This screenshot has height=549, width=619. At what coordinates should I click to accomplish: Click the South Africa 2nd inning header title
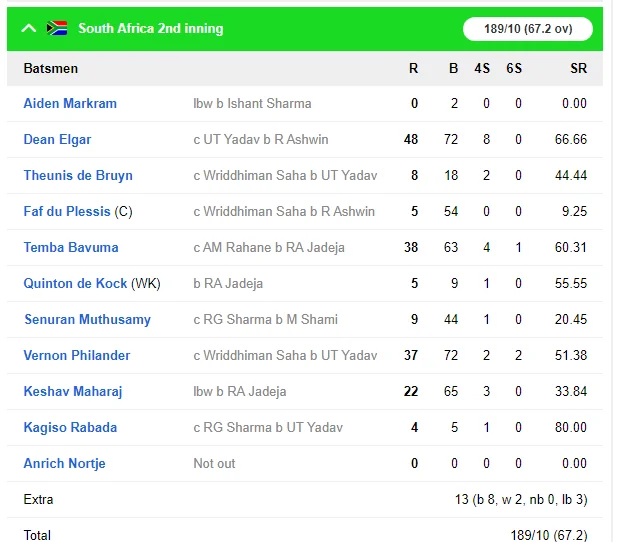pyautogui.click(x=151, y=28)
